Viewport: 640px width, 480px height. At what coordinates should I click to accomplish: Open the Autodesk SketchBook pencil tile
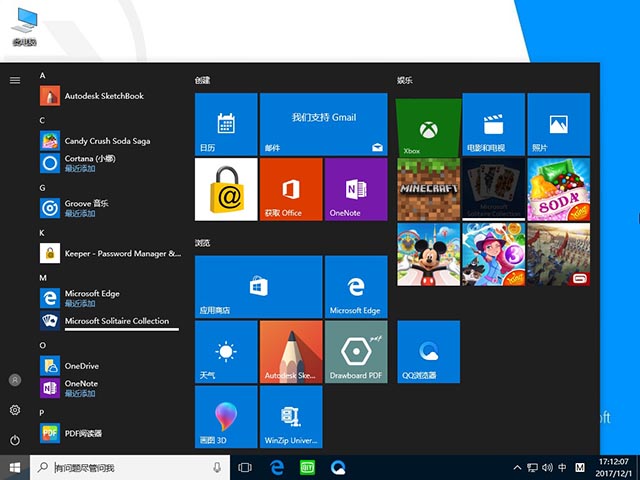[x=291, y=352]
